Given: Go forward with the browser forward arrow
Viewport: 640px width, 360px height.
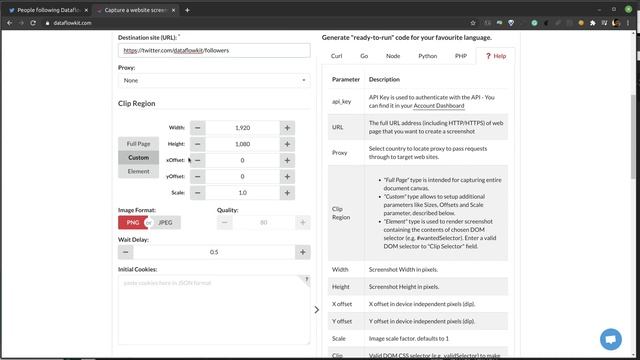Looking at the screenshot, I should tap(21, 23).
